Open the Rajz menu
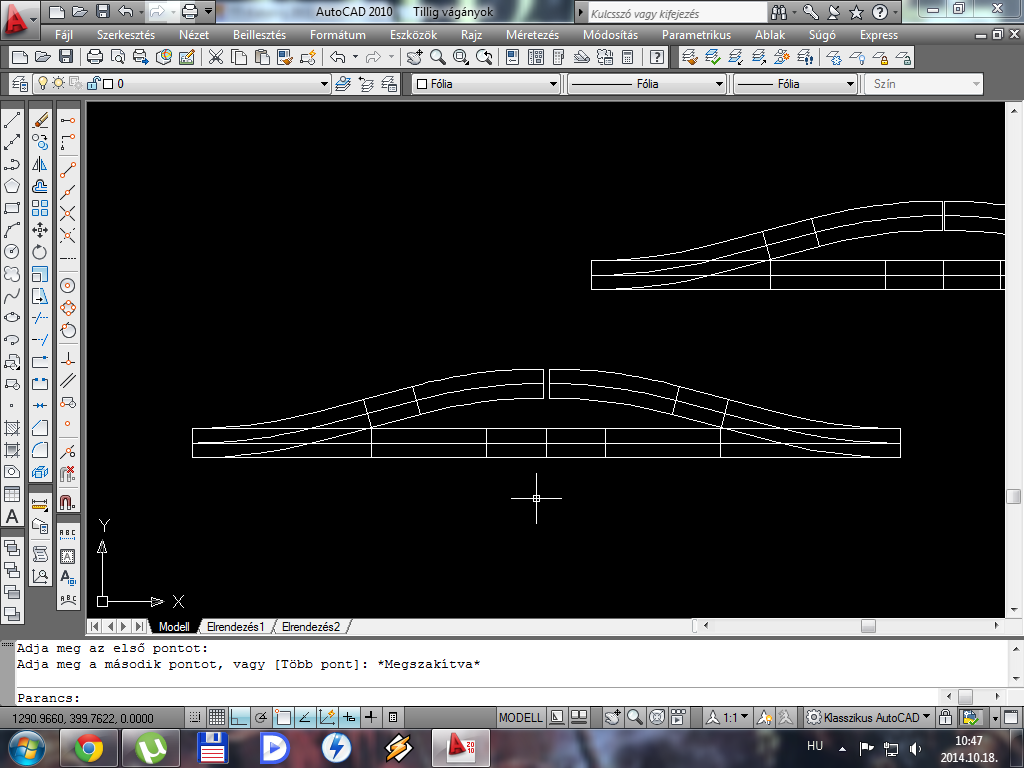The height and width of the screenshot is (768, 1024). click(471, 35)
